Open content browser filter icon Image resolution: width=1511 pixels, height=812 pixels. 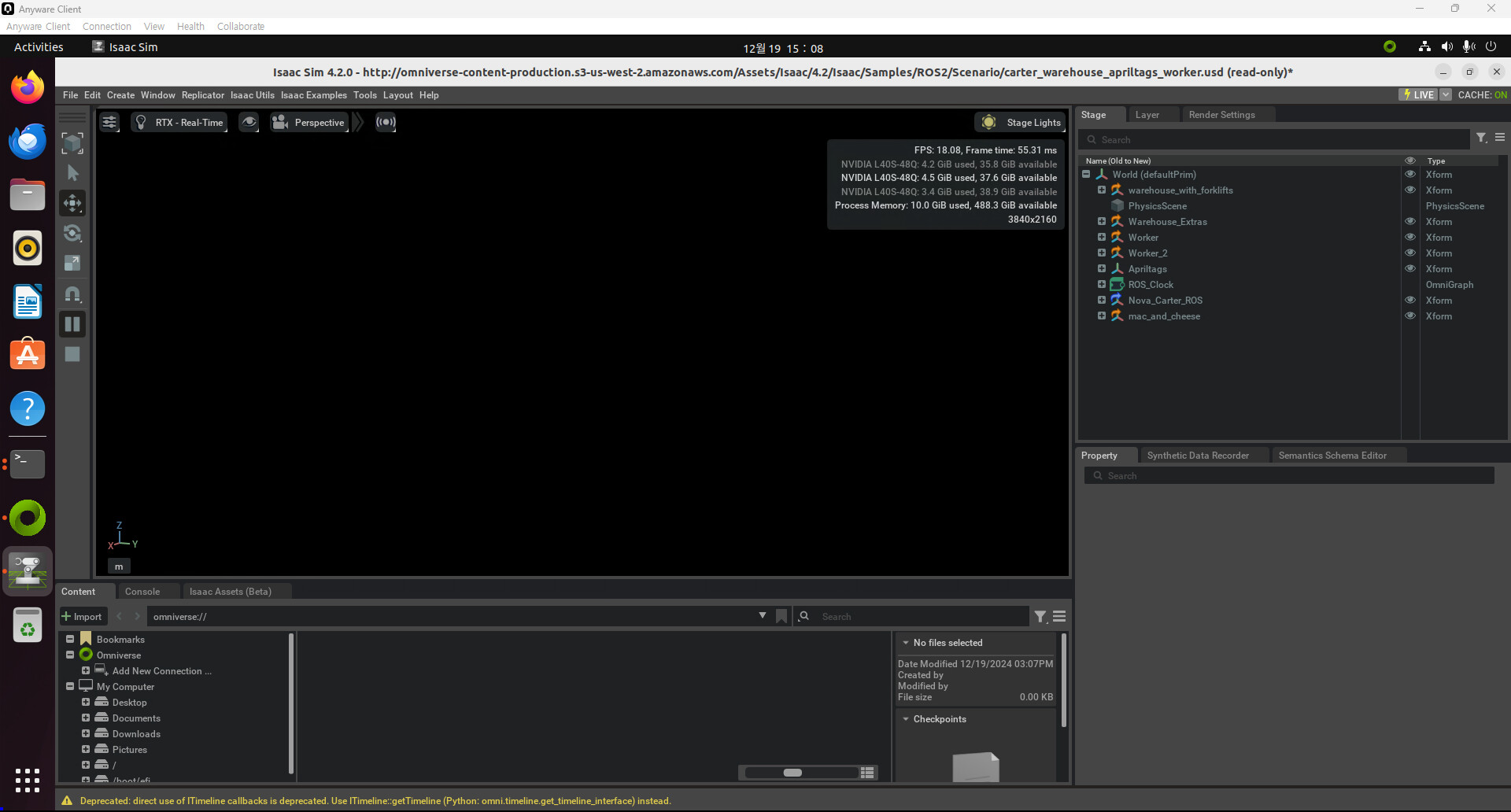[x=1040, y=617]
